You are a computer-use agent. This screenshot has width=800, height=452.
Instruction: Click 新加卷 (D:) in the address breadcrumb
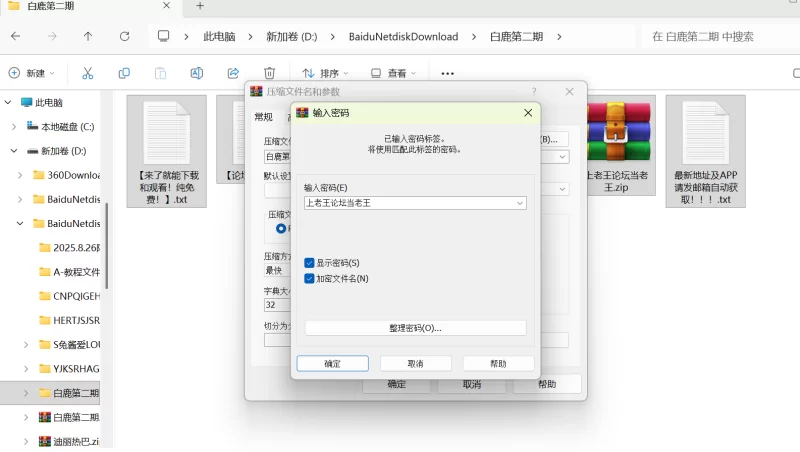(291, 36)
